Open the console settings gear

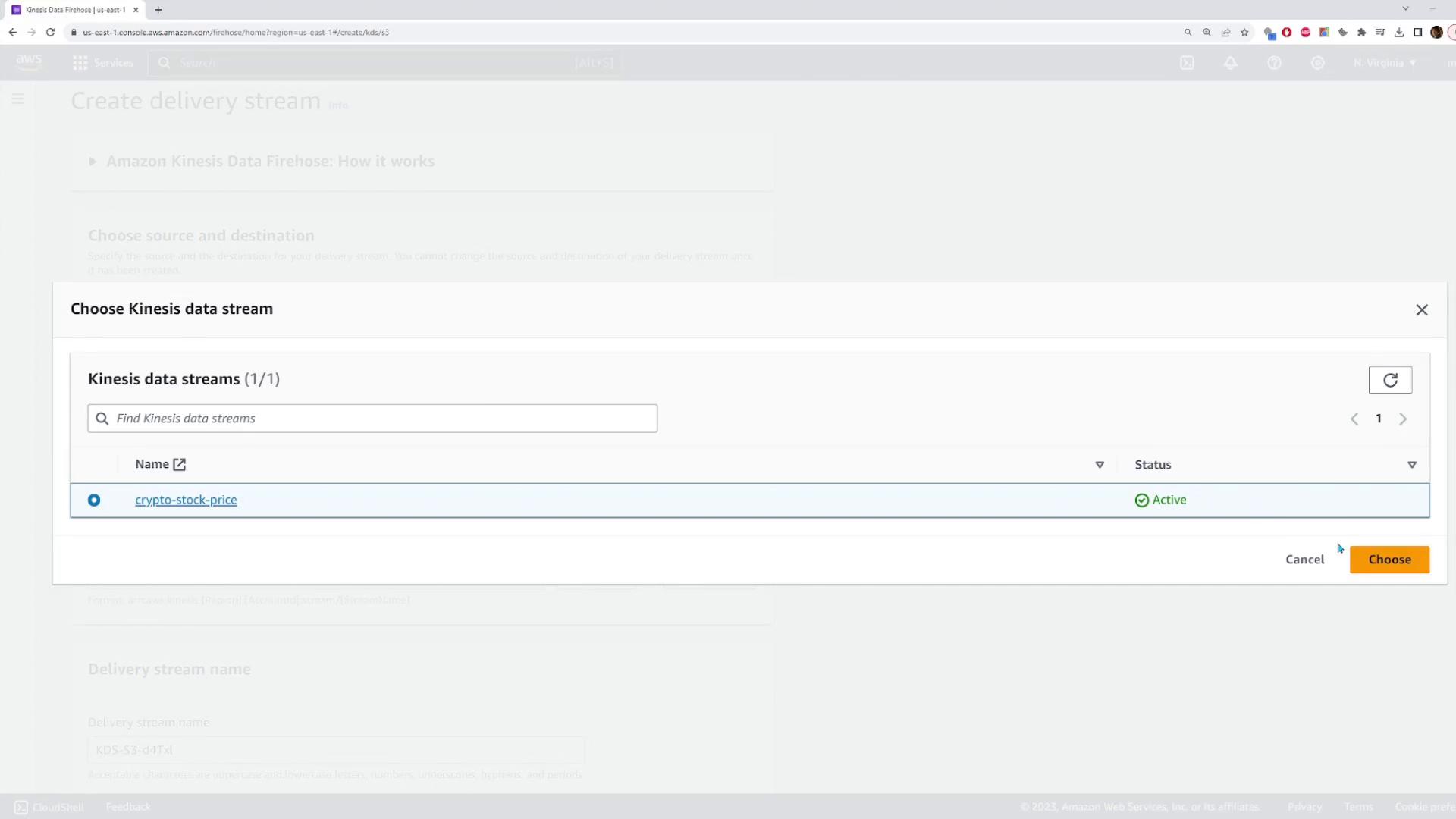click(1318, 63)
